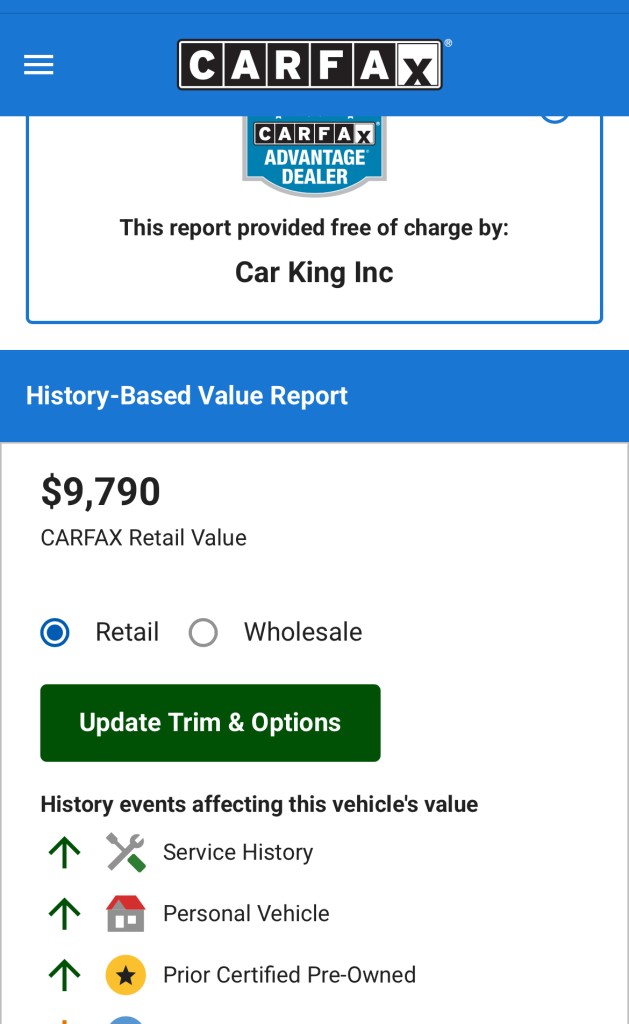The height and width of the screenshot is (1024, 629).
Task: Tap the Car King Inc dealer name
Action: pyautogui.click(x=314, y=272)
